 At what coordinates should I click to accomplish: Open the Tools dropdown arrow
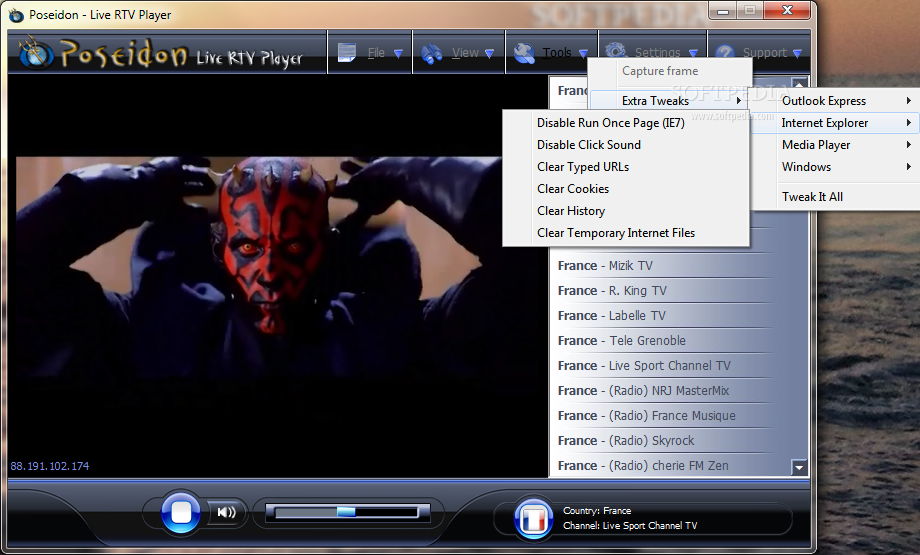coord(583,53)
